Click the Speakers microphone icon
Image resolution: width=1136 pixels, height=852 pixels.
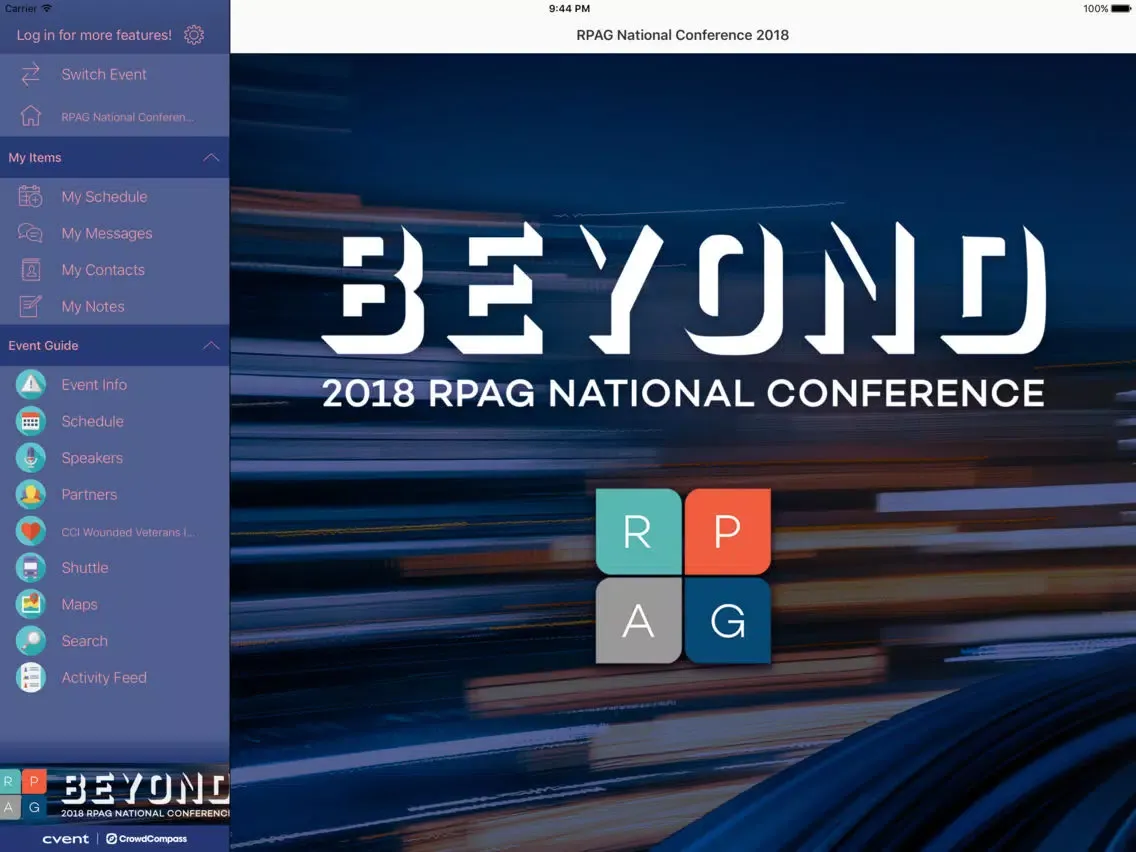(30, 458)
